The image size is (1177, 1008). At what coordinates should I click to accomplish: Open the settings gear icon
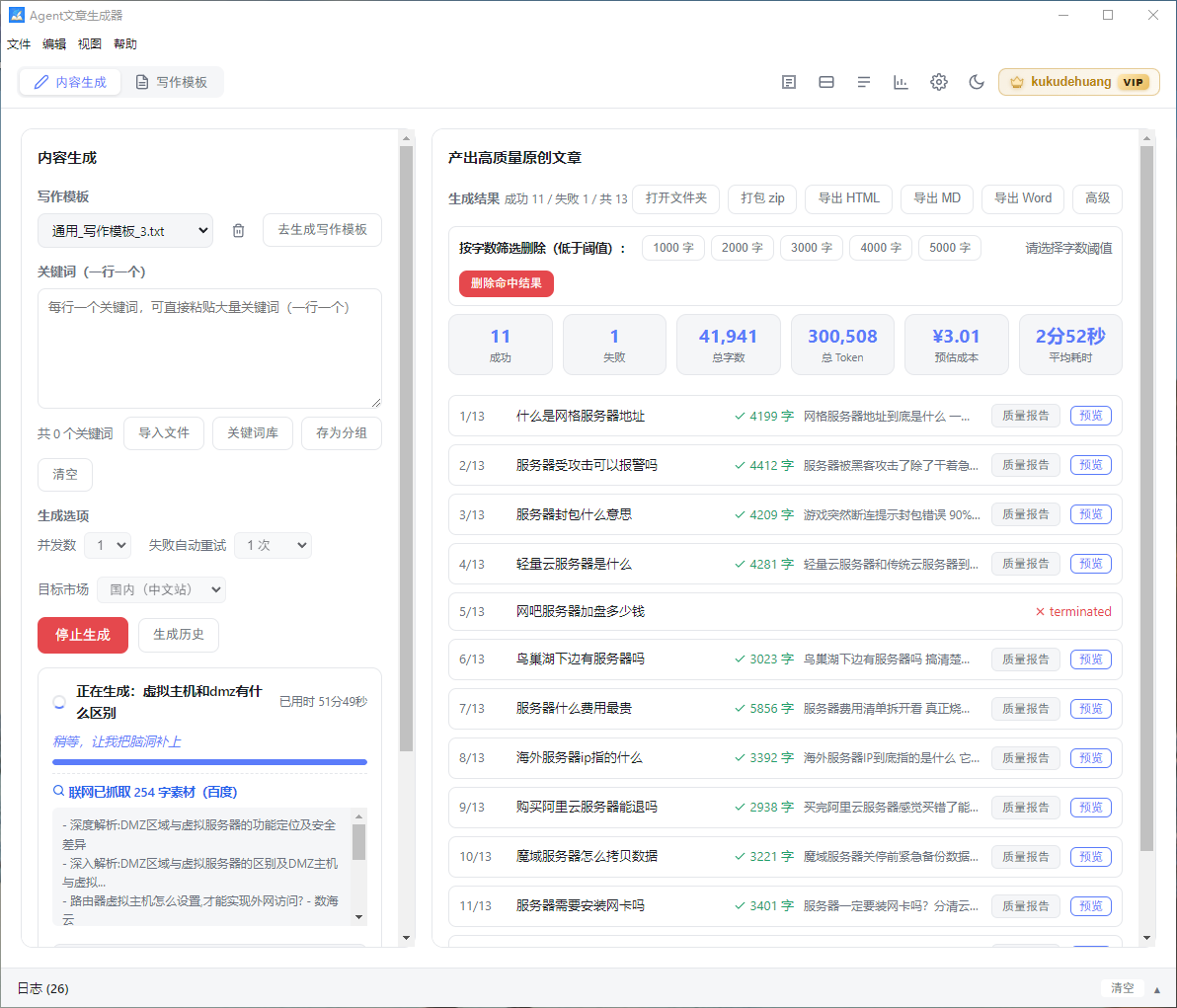coord(938,82)
